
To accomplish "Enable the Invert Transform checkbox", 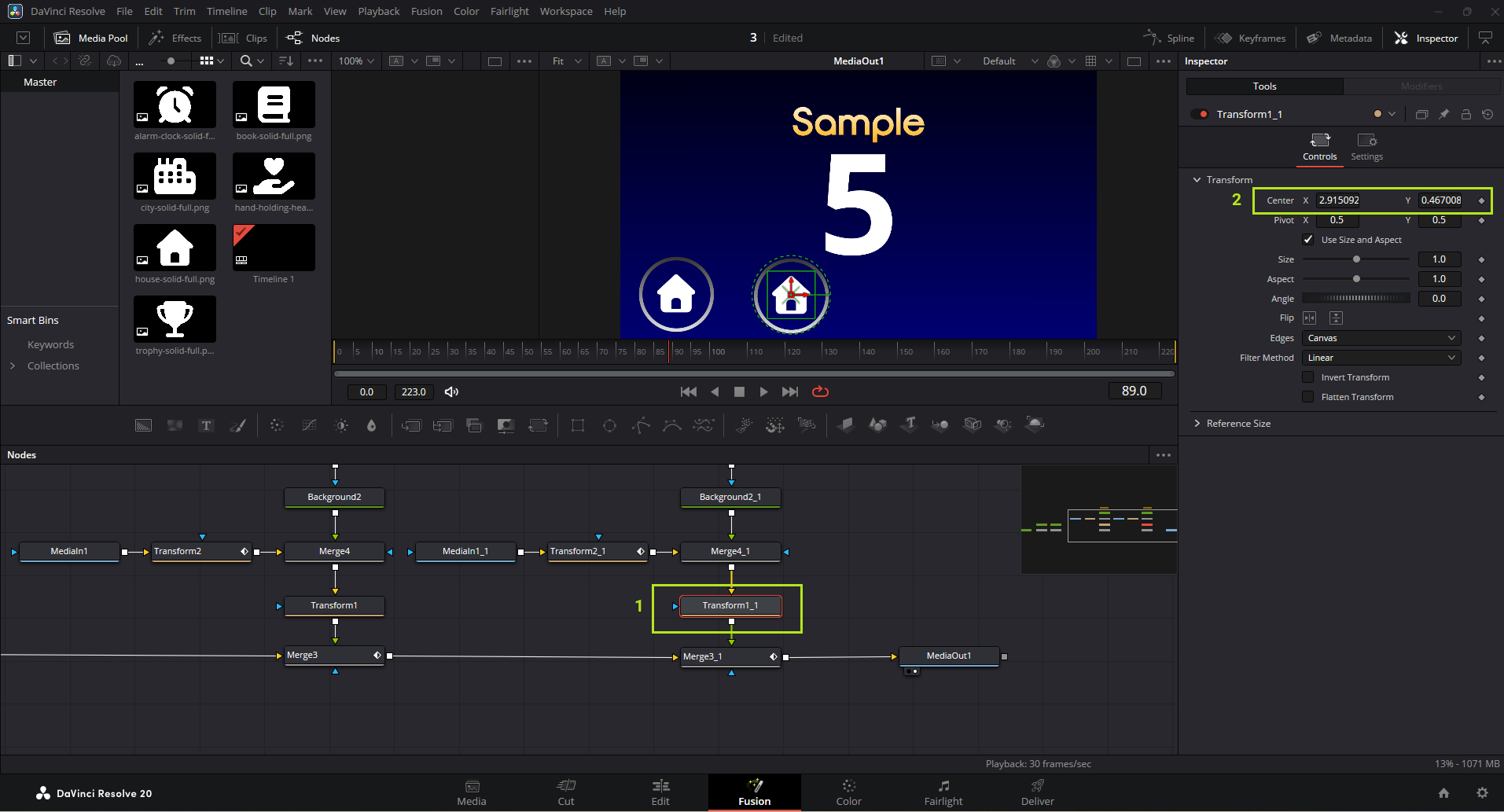I will 1308,377.
